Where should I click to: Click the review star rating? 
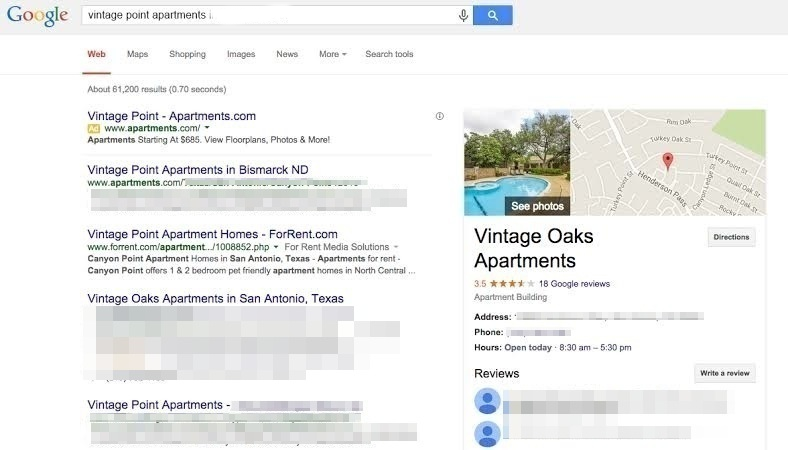[512, 284]
